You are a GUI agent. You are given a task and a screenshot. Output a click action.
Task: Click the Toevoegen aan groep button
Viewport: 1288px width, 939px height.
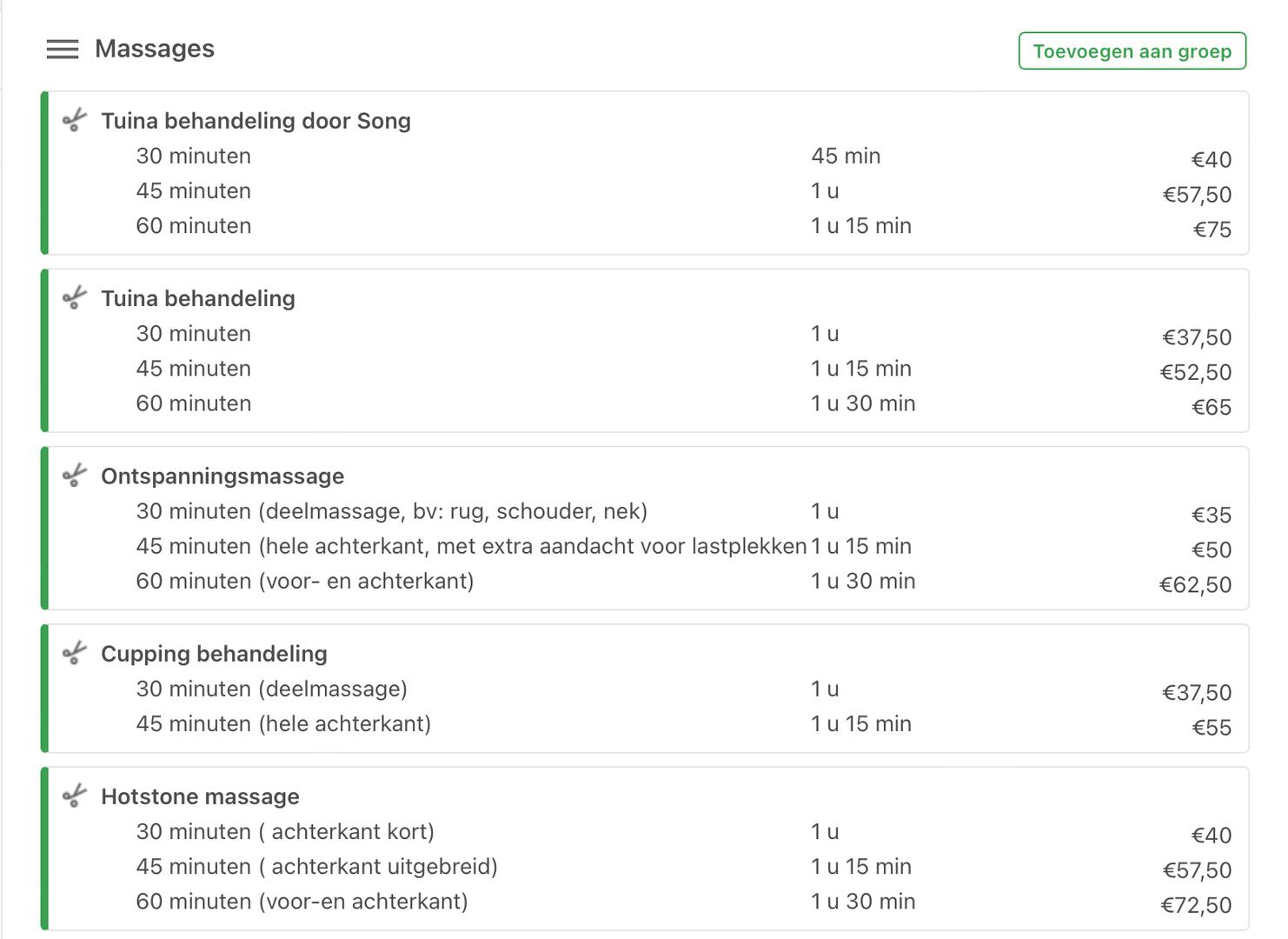[1132, 51]
